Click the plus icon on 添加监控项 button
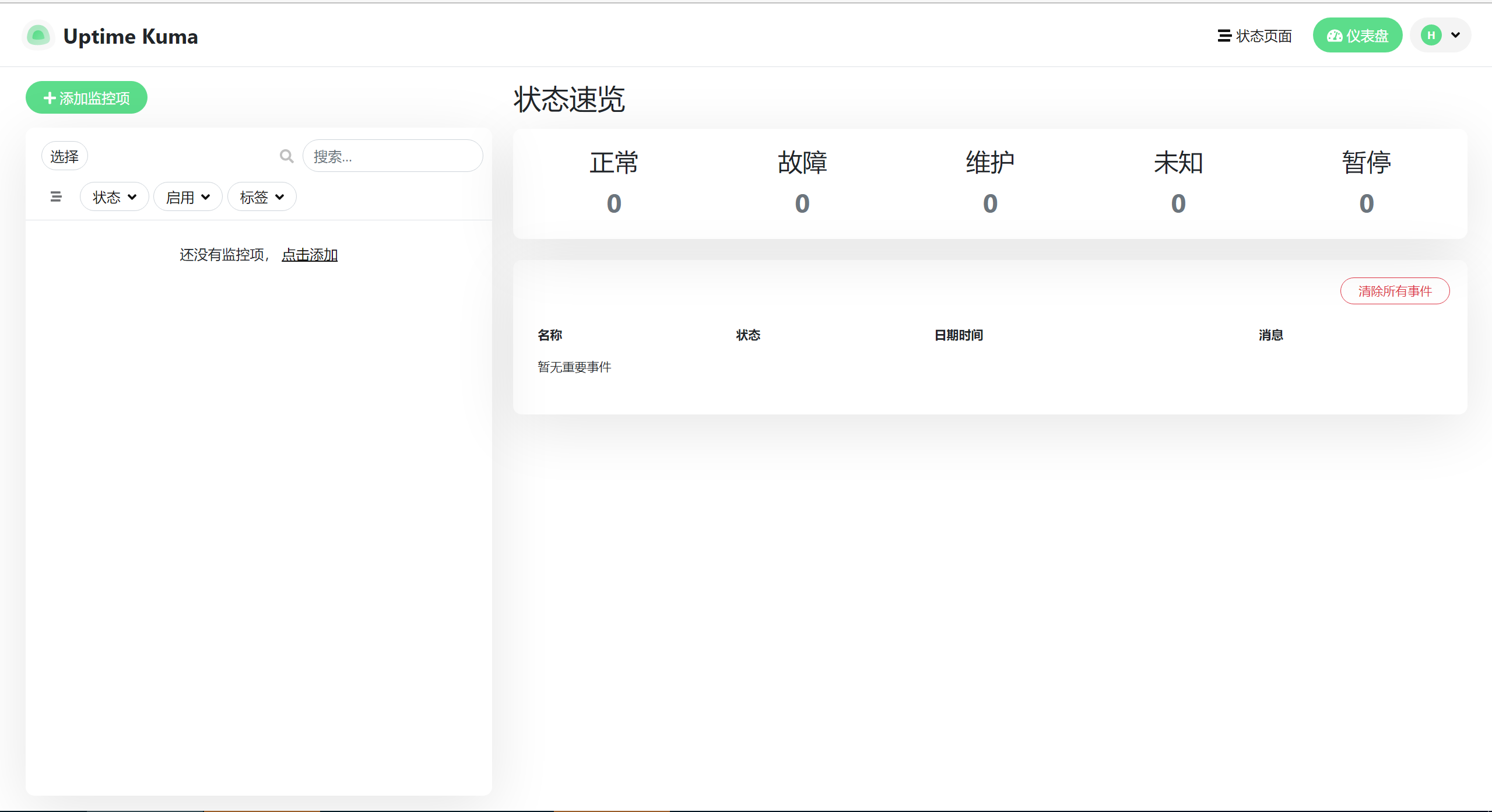The image size is (1492, 812). tap(49, 97)
